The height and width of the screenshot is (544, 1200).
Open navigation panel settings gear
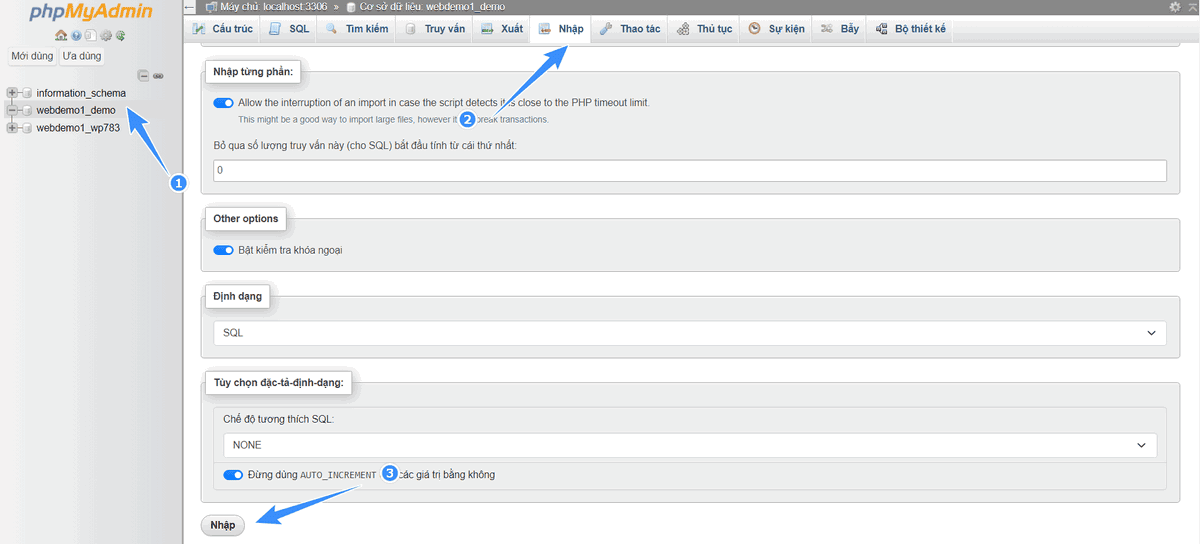tap(106, 36)
